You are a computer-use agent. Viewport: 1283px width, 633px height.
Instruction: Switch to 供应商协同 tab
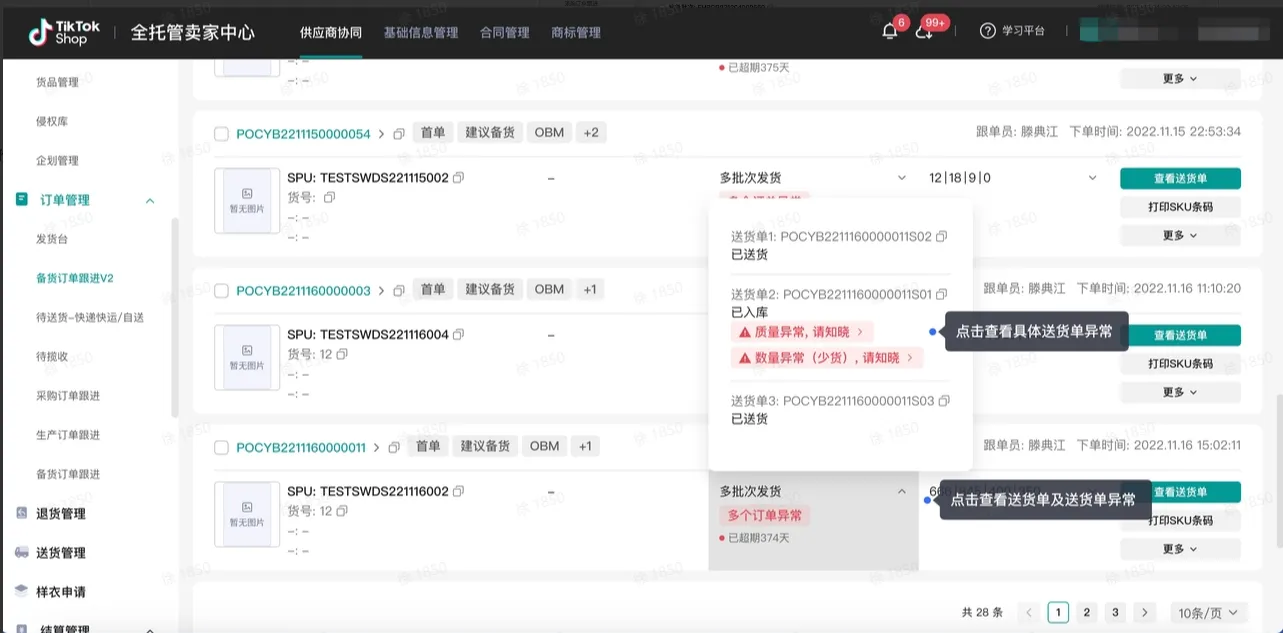pyautogui.click(x=331, y=32)
